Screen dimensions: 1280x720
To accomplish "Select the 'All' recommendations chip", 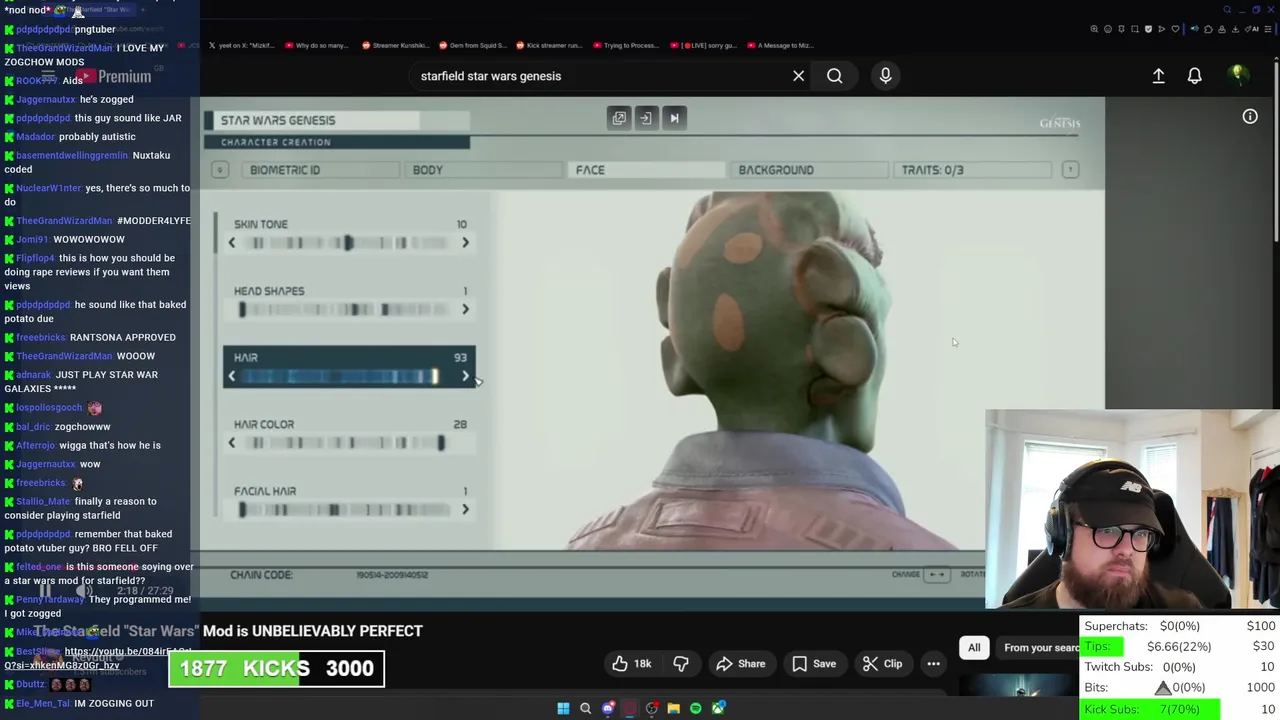I will point(974,648).
